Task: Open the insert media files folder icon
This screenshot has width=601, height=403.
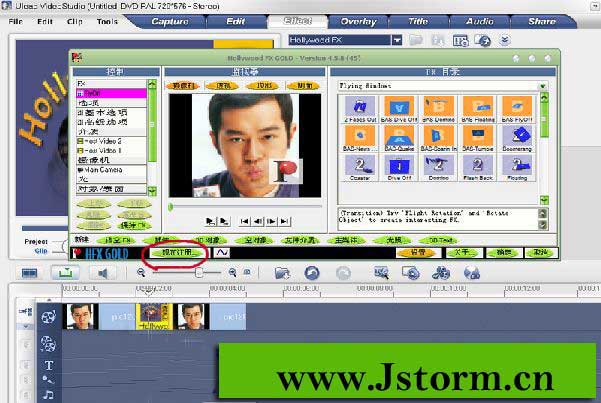Action: tap(282, 273)
